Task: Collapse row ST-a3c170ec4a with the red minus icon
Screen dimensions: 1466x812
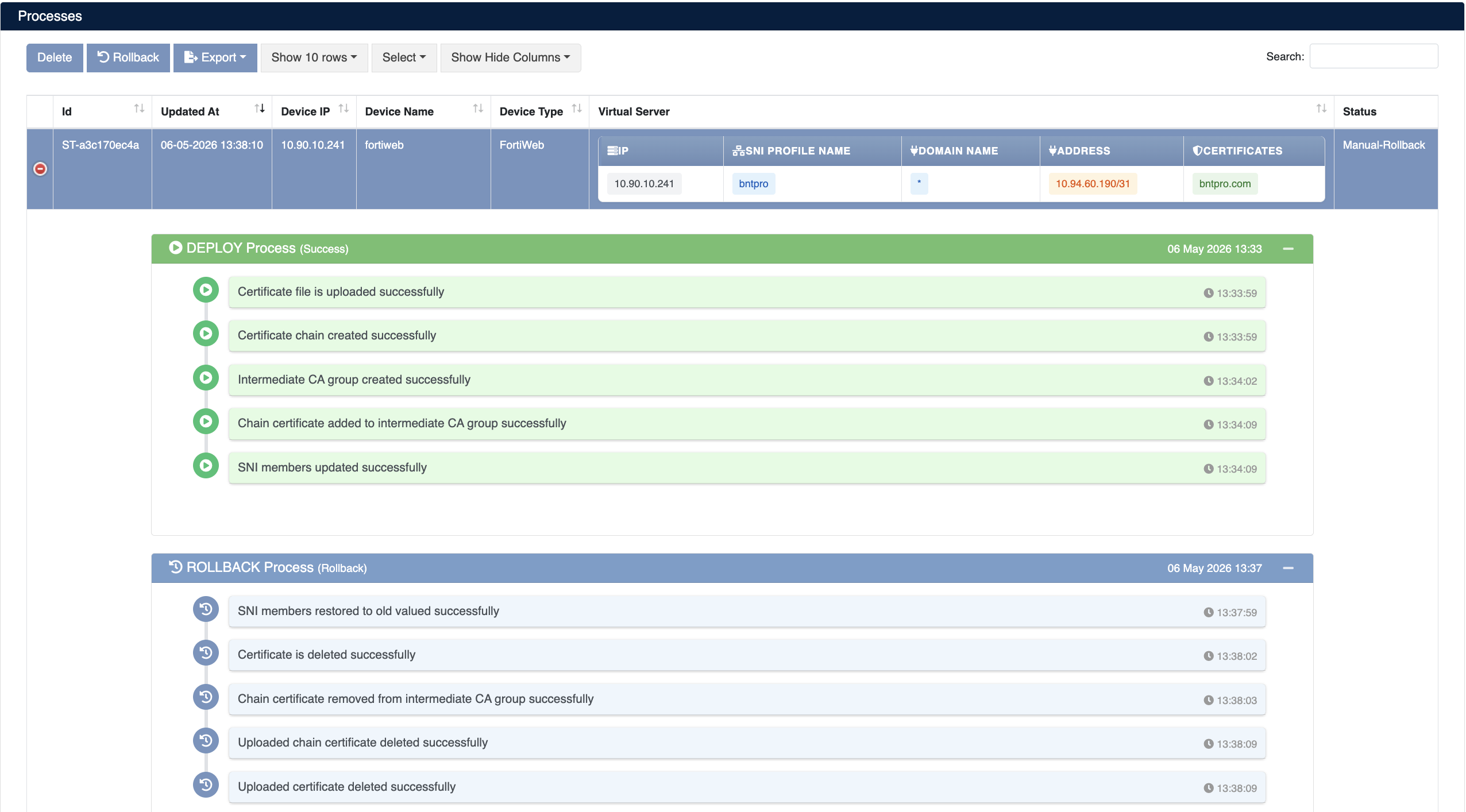Action: coord(40,169)
